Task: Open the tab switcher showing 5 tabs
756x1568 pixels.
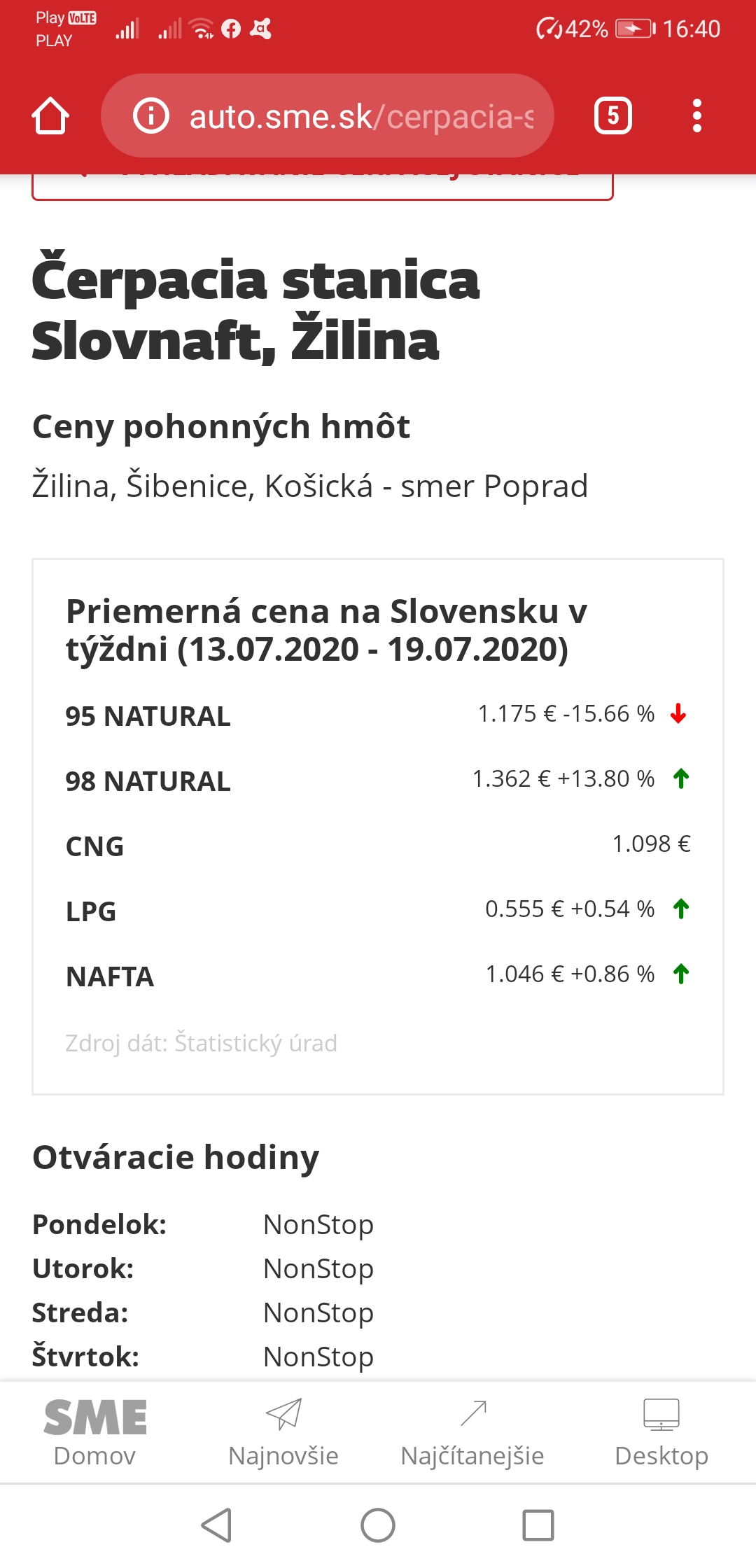Action: click(612, 116)
